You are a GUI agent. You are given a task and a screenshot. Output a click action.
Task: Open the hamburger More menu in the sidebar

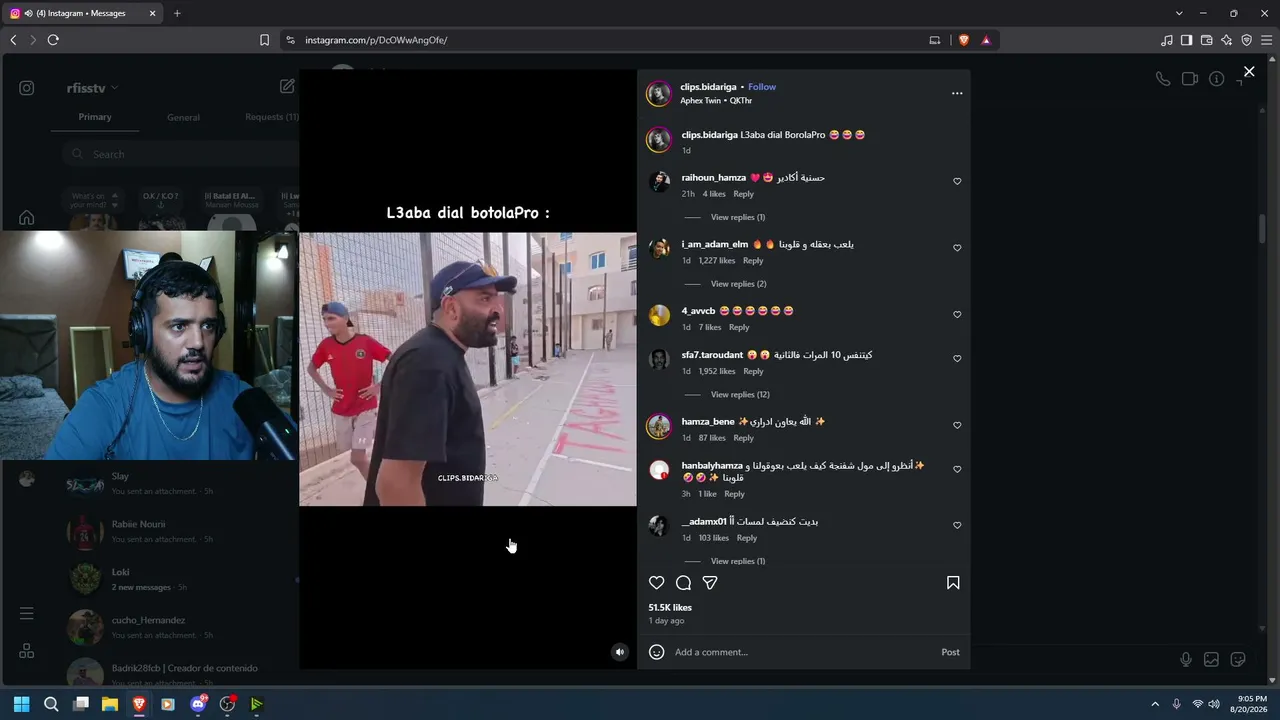(x=27, y=613)
